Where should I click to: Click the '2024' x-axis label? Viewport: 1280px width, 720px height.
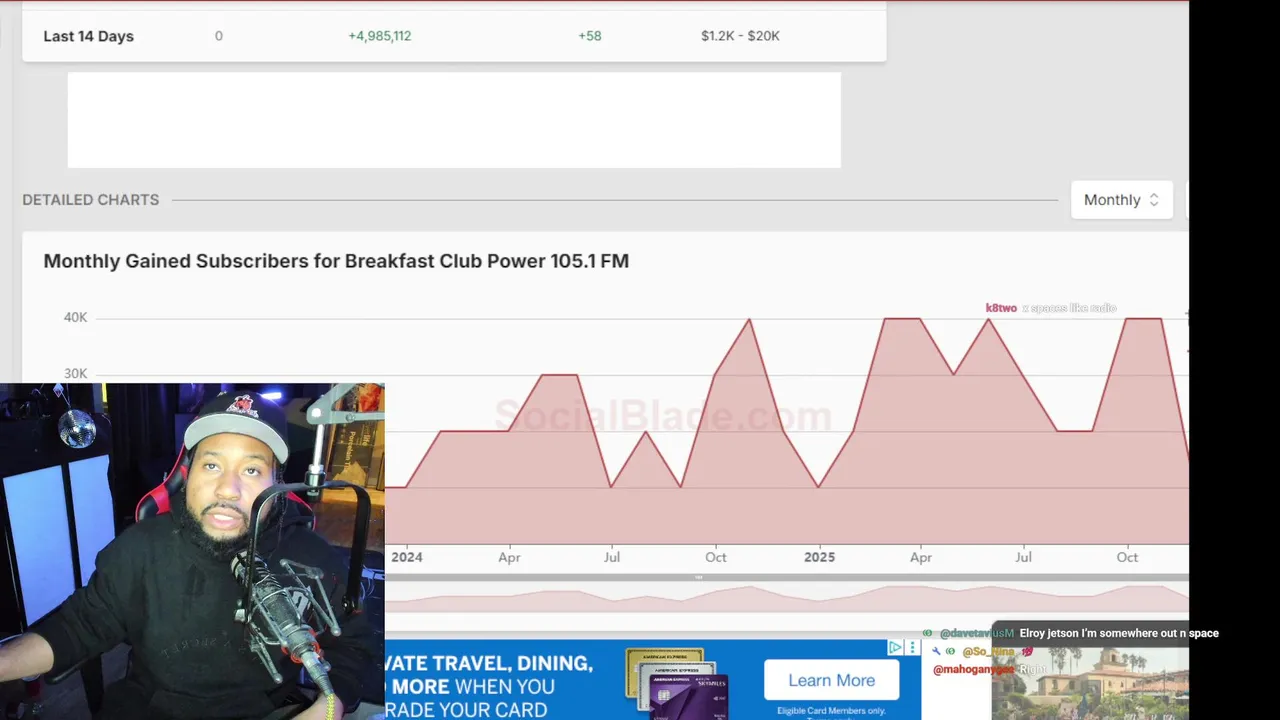(407, 557)
